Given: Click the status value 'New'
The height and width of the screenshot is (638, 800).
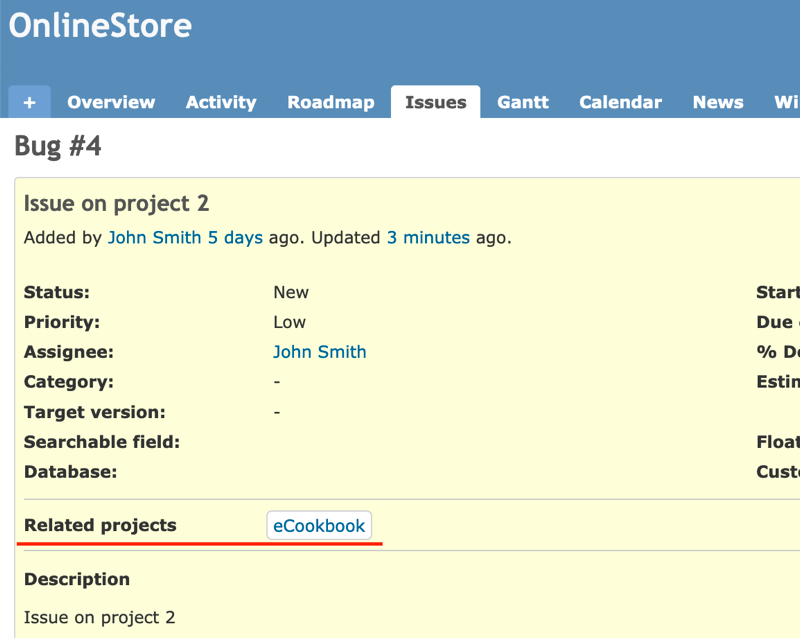Looking at the screenshot, I should tap(291, 292).
